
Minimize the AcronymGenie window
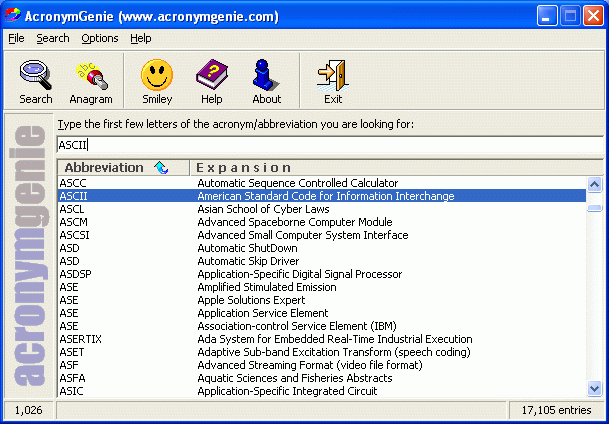(x=547, y=17)
